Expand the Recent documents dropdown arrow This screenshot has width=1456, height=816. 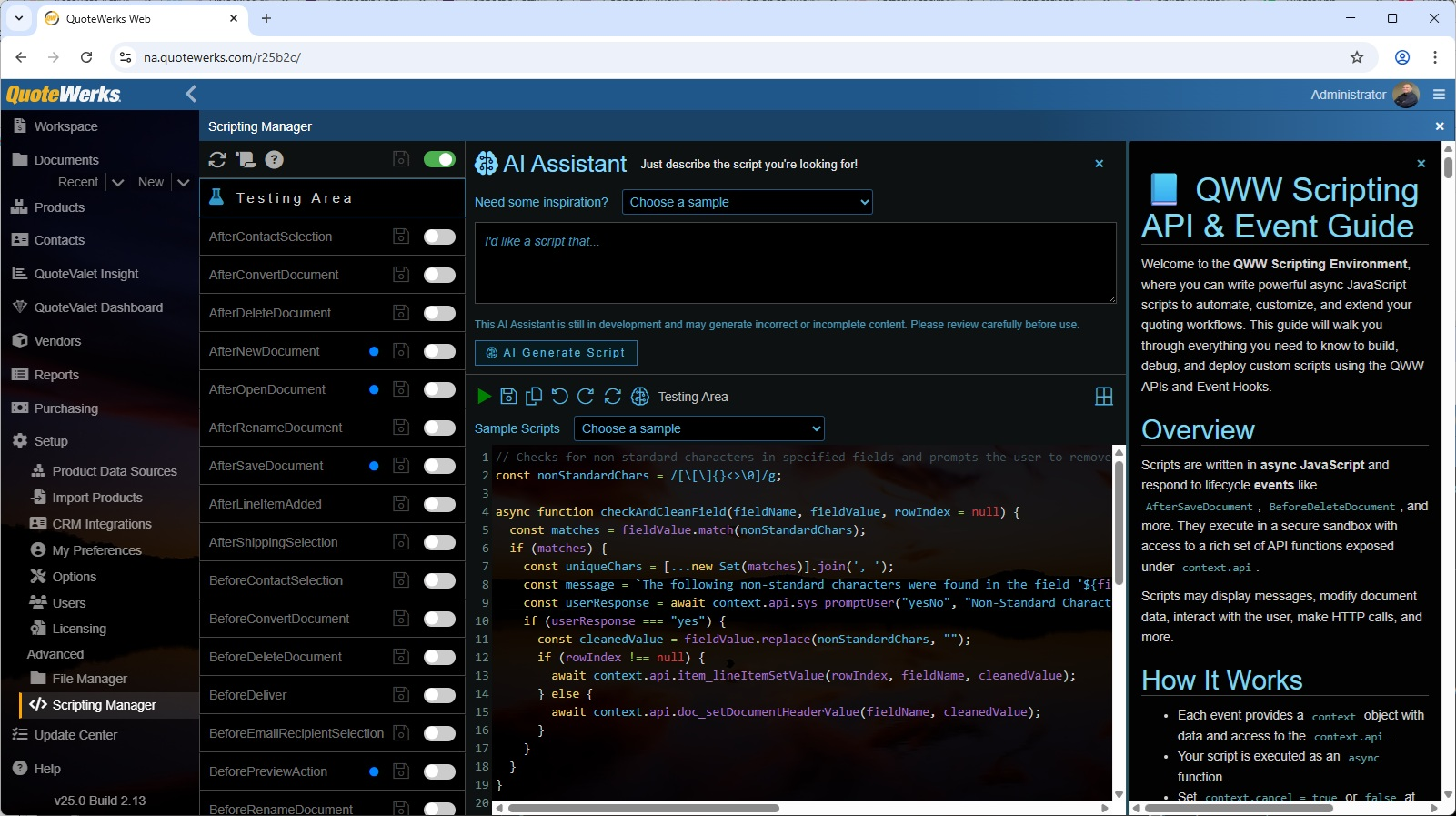[x=118, y=183]
